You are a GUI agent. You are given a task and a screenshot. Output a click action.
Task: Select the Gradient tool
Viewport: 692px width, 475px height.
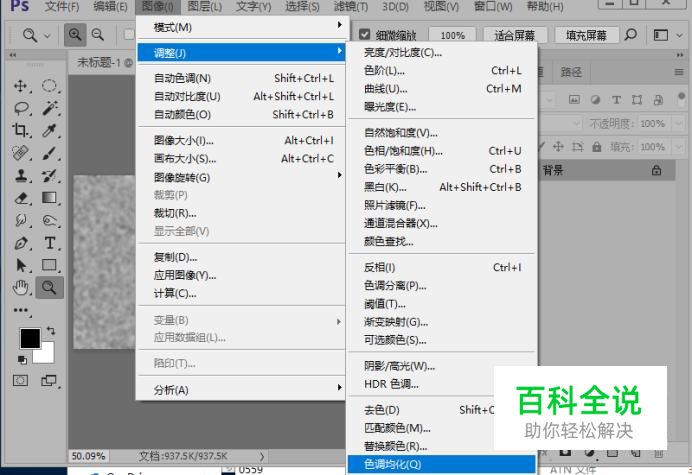(x=49, y=197)
